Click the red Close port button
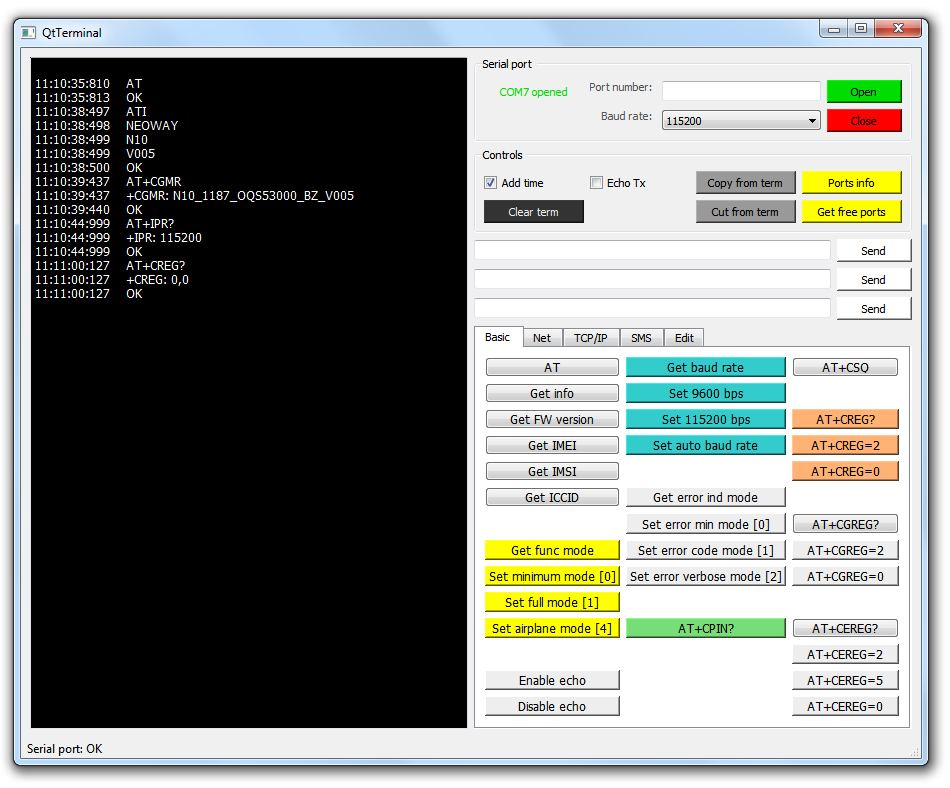Viewport: 950px width, 788px height. coord(864,121)
